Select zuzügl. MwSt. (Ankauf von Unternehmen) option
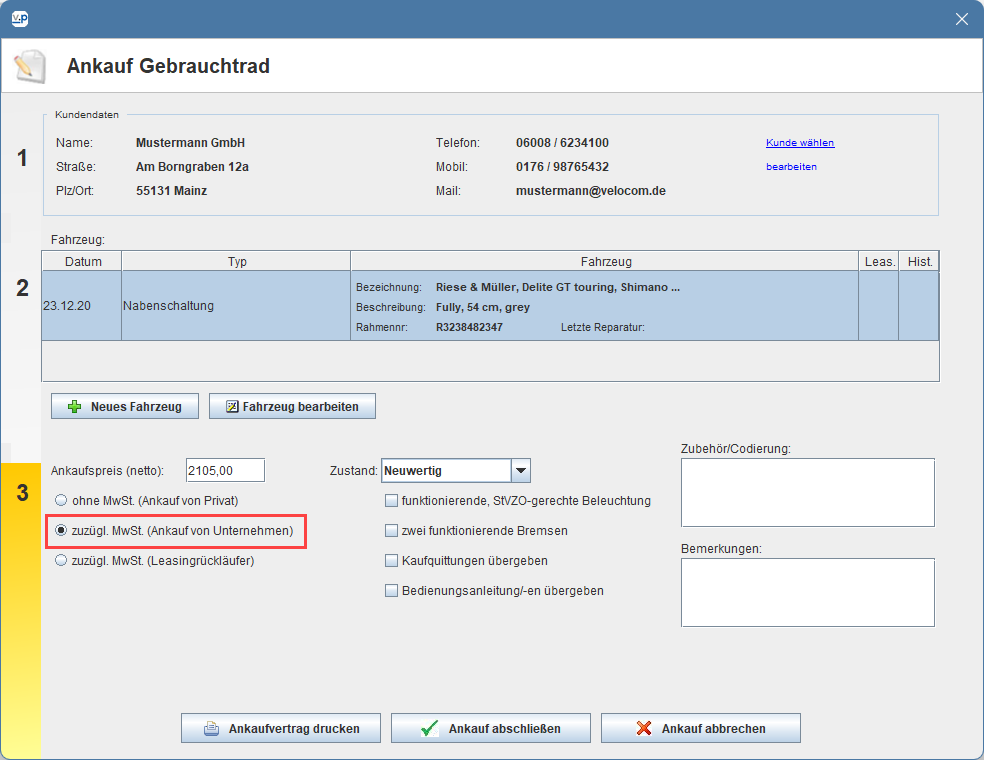 (61, 530)
